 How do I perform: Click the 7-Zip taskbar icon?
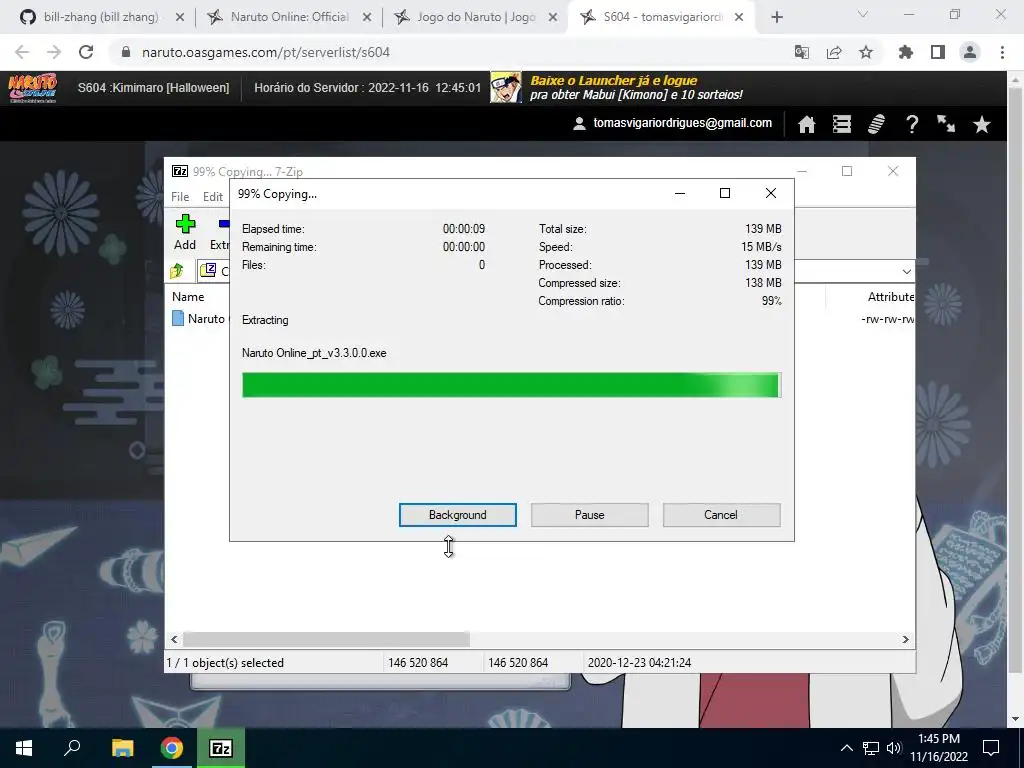pos(221,748)
